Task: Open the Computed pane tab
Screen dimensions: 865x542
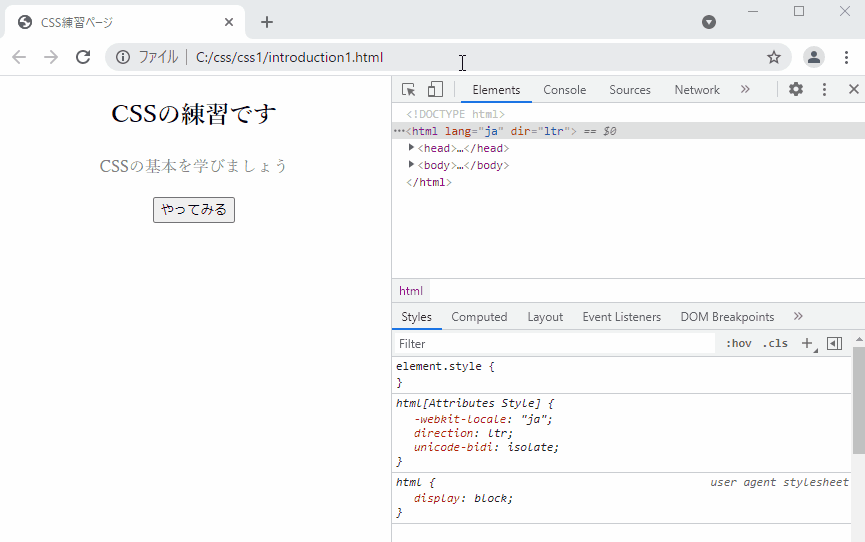Action: [479, 317]
